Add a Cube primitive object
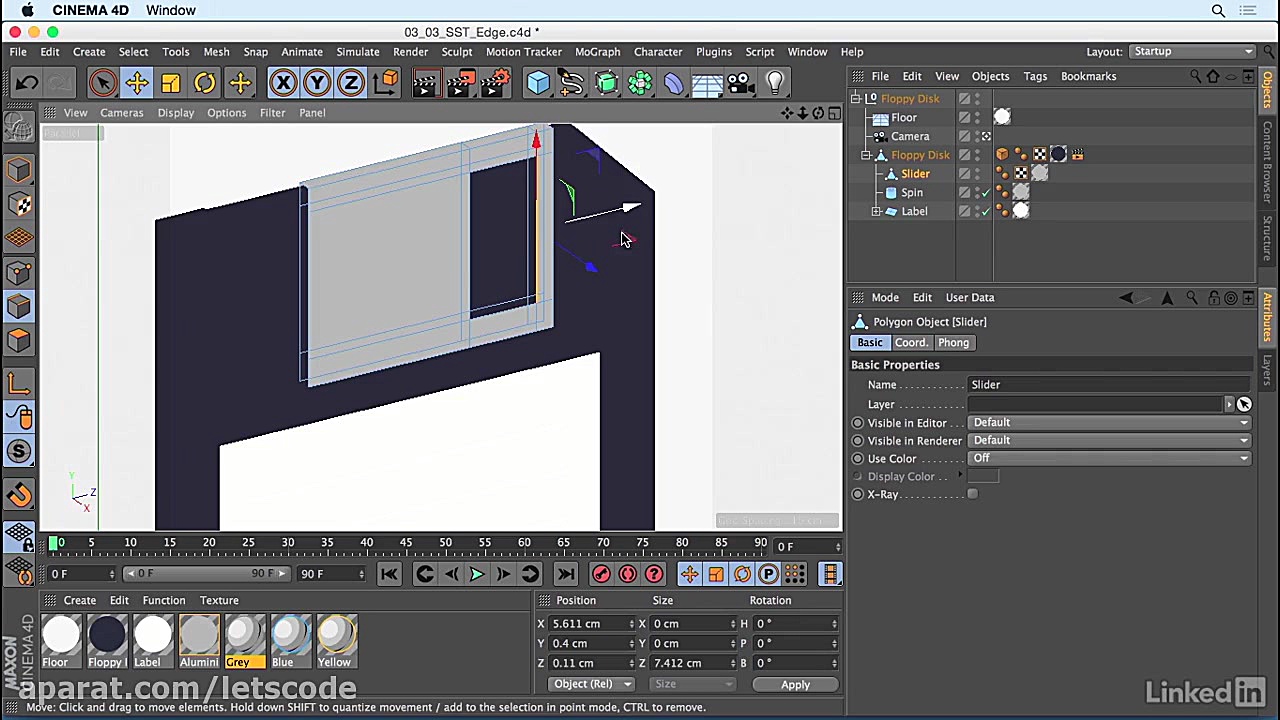Image resolution: width=1280 pixels, height=720 pixels. pos(538,83)
